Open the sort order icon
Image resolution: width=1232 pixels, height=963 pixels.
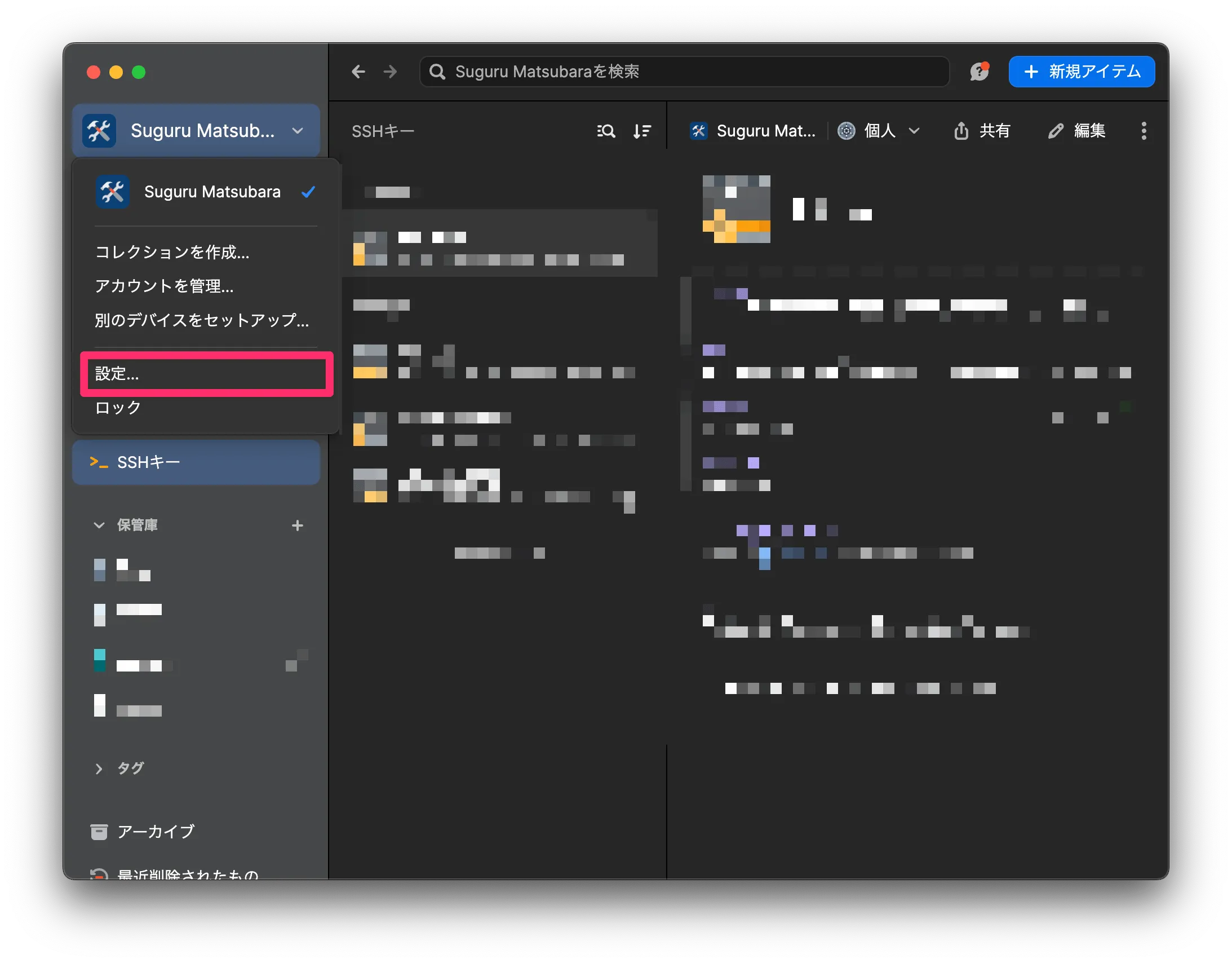coord(642,131)
